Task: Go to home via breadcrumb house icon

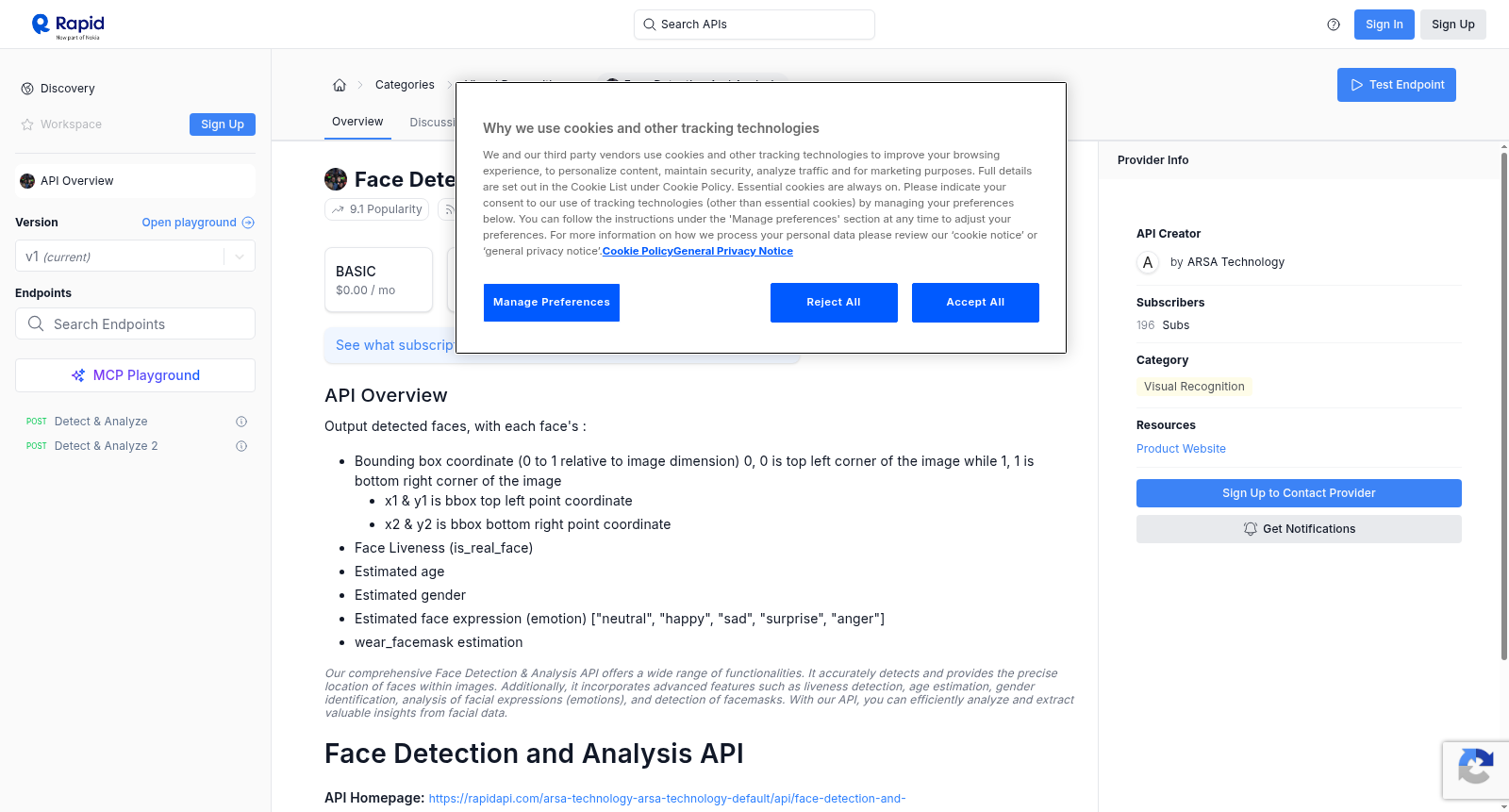Action: [340, 85]
